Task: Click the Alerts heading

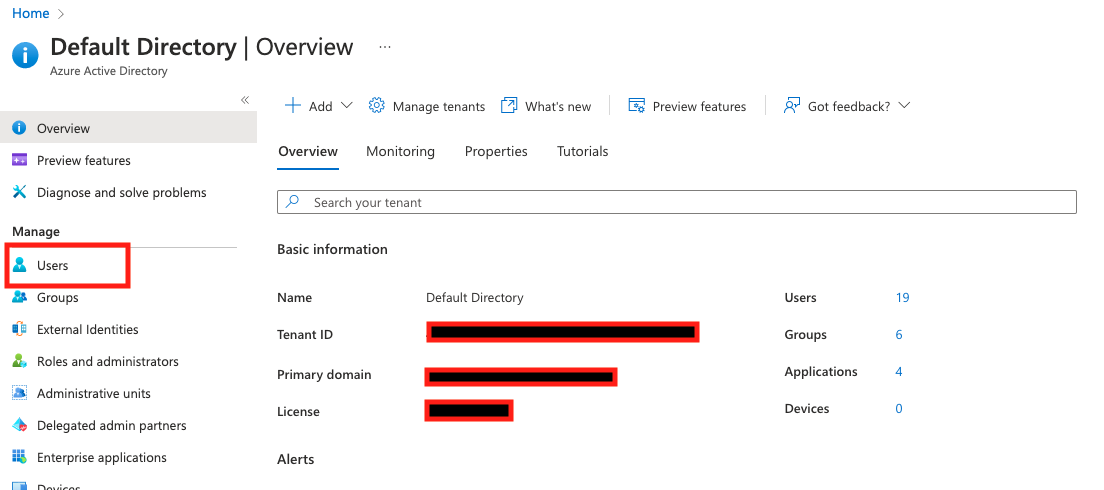Action: [296, 459]
